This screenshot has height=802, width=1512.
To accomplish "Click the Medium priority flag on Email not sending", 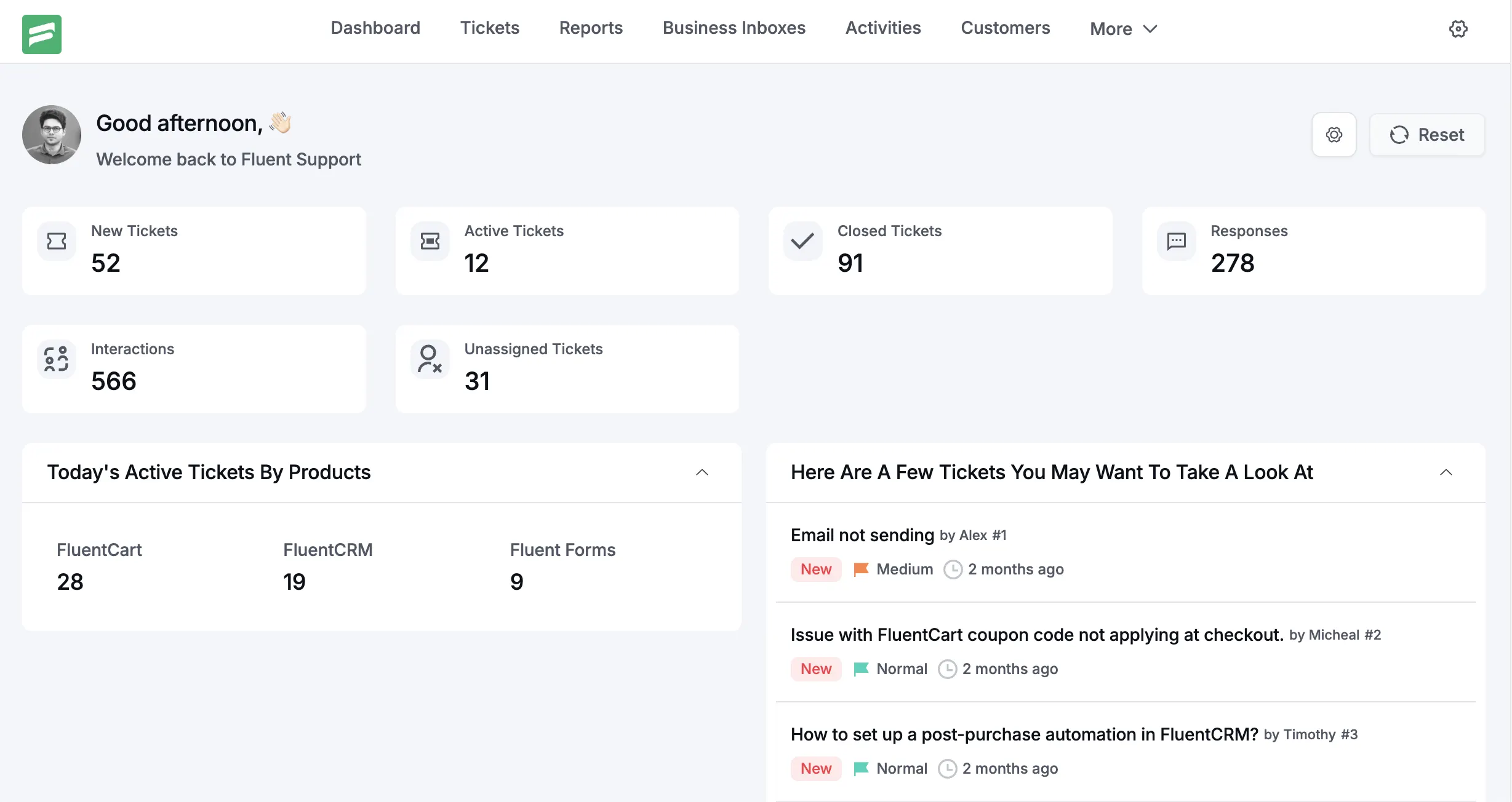I will [x=862, y=569].
